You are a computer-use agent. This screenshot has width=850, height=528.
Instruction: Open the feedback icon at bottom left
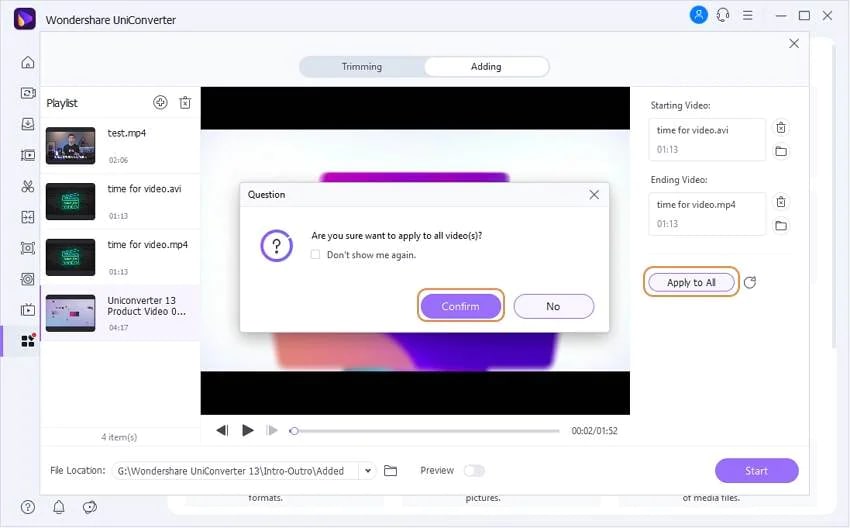[x=89, y=507]
